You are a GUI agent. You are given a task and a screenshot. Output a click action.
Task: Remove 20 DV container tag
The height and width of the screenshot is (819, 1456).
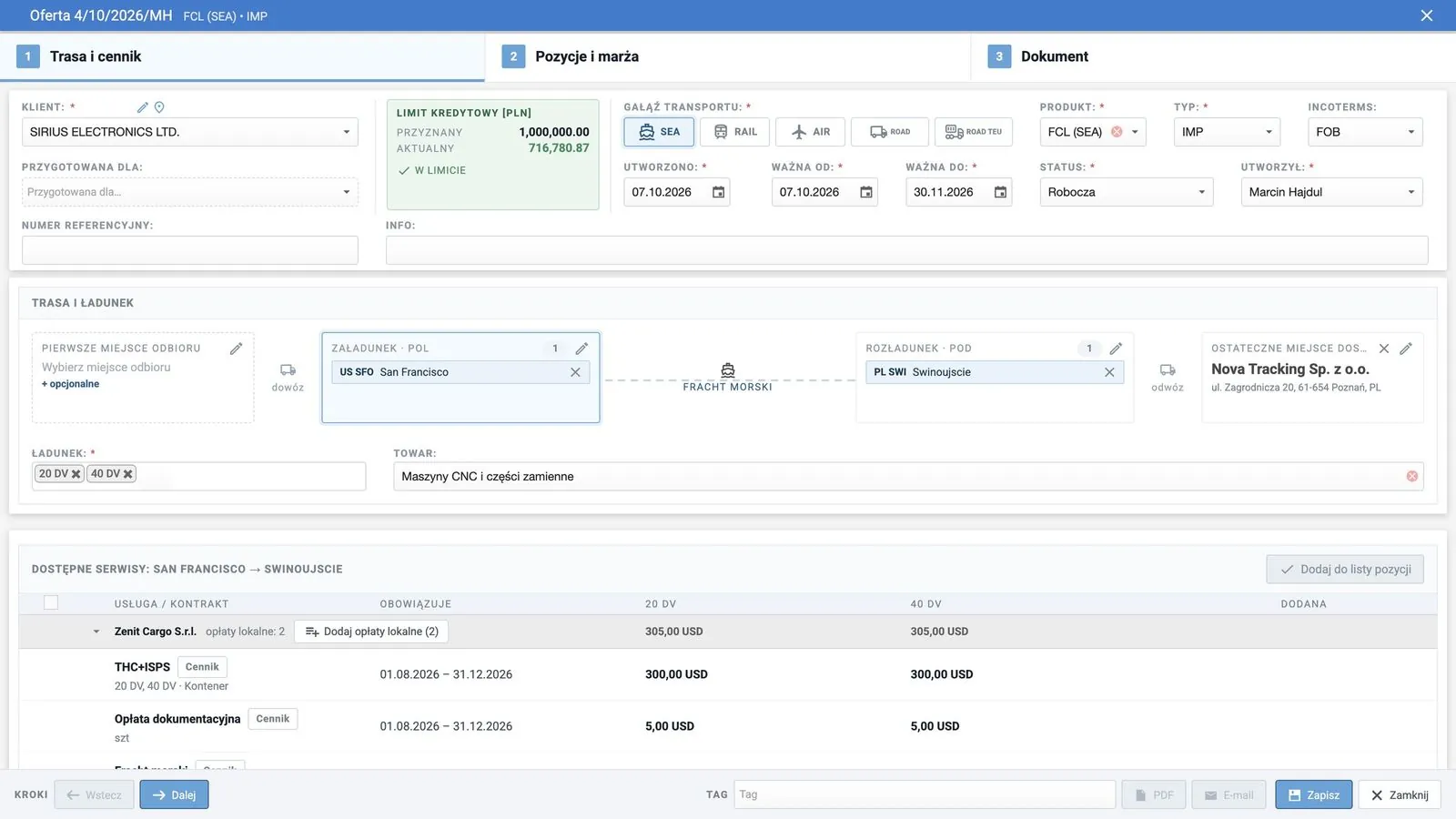click(x=76, y=474)
